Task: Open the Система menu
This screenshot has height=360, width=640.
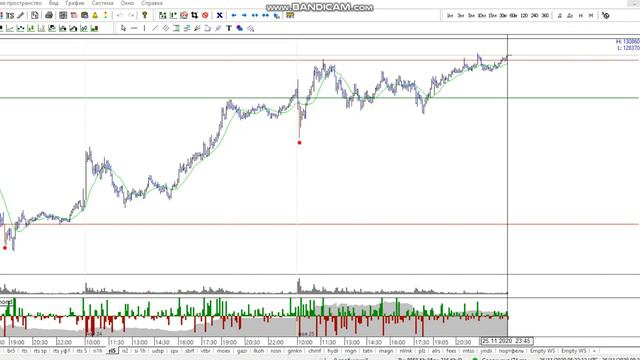Action: coord(102,3)
